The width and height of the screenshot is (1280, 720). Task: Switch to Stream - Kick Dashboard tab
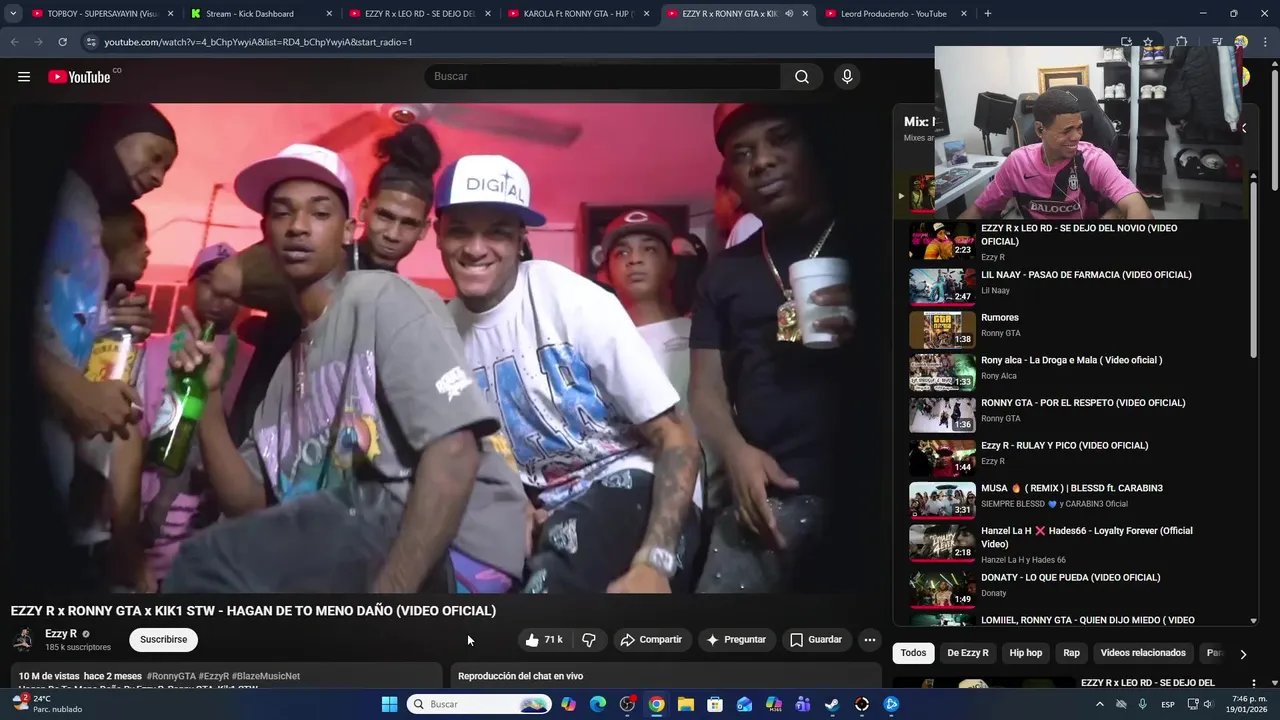click(x=261, y=14)
